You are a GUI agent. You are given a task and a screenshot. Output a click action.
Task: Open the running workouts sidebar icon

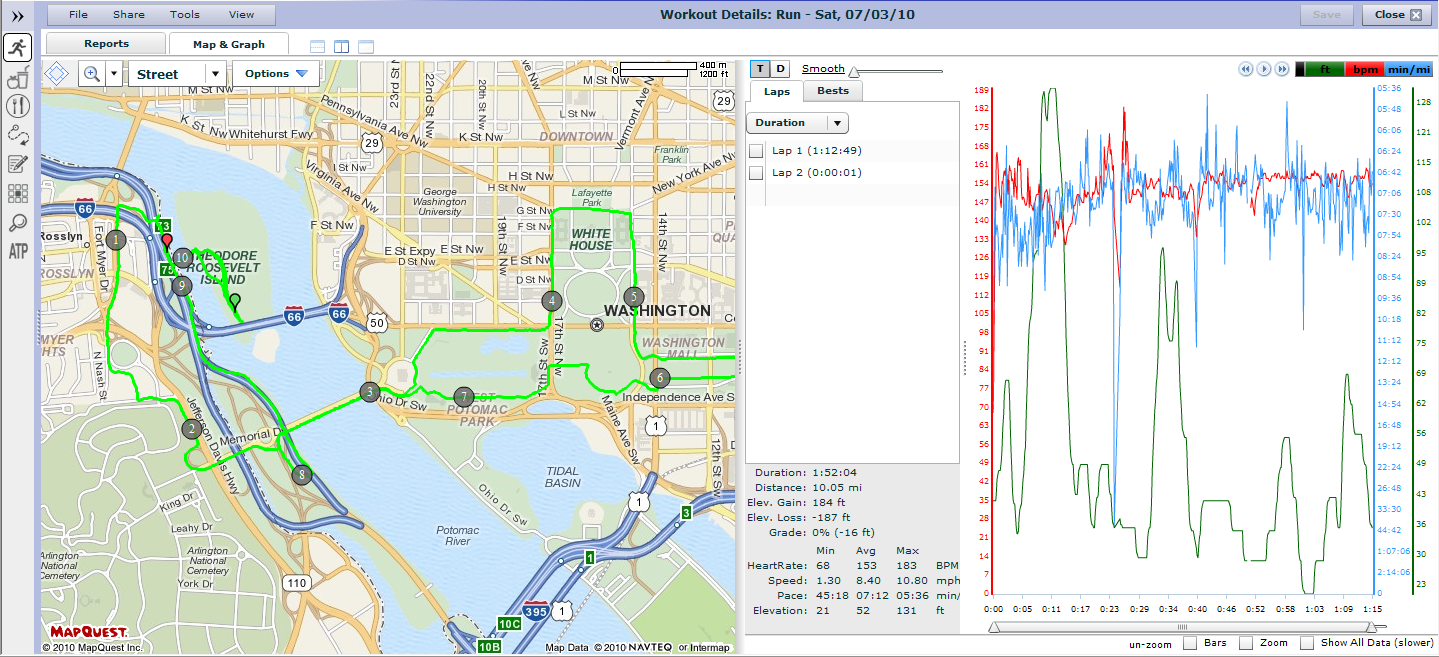tap(17, 47)
